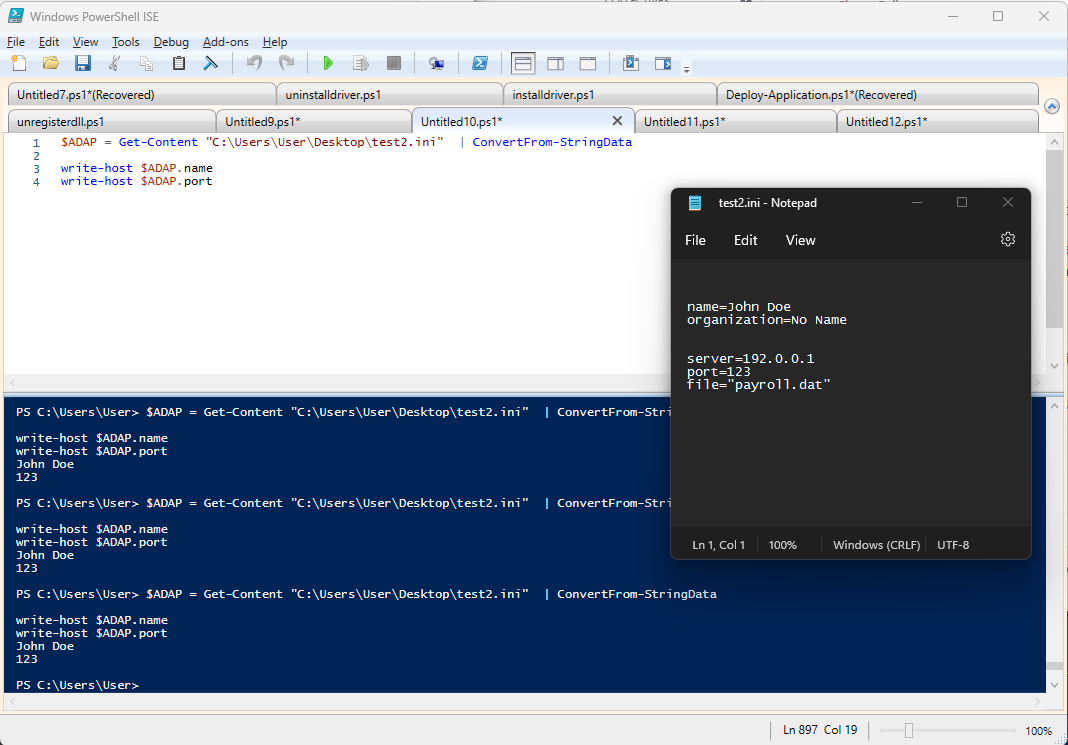Redo the last edit in the toolbar
This screenshot has height=745, width=1068.
click(x=287, y=63)
